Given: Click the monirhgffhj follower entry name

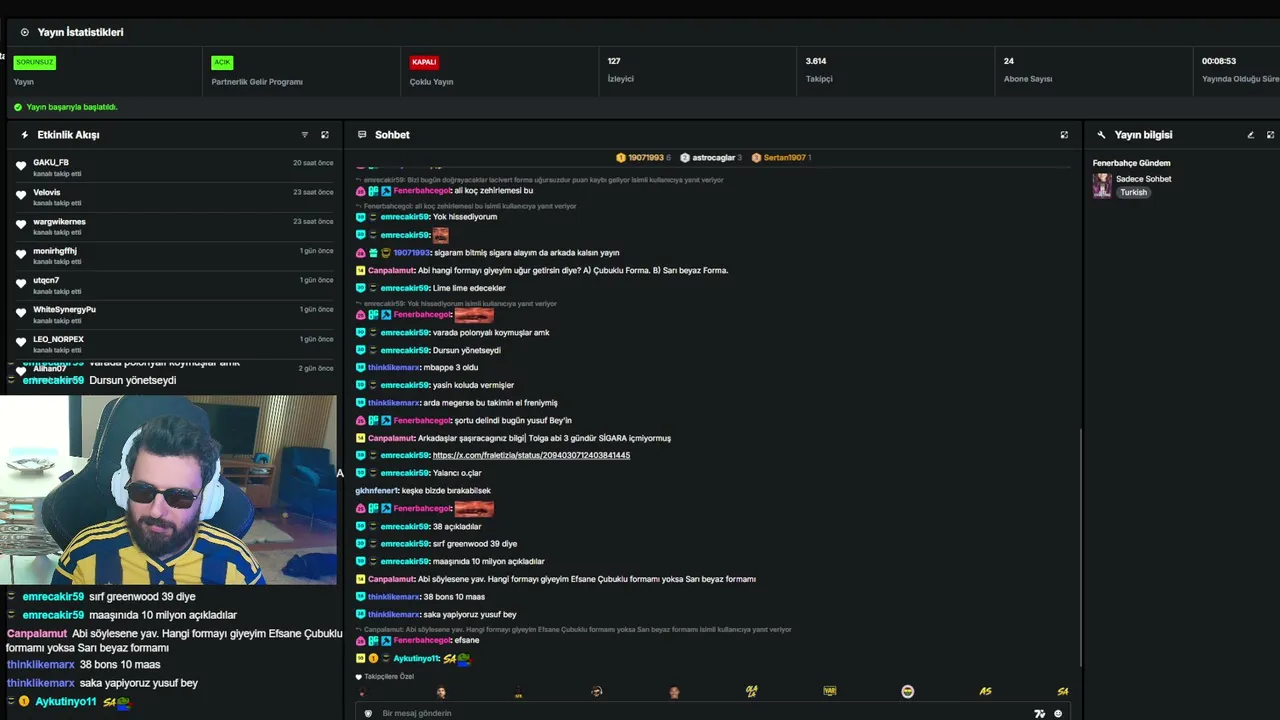Looking at the screenshot, I should [55, 251].
